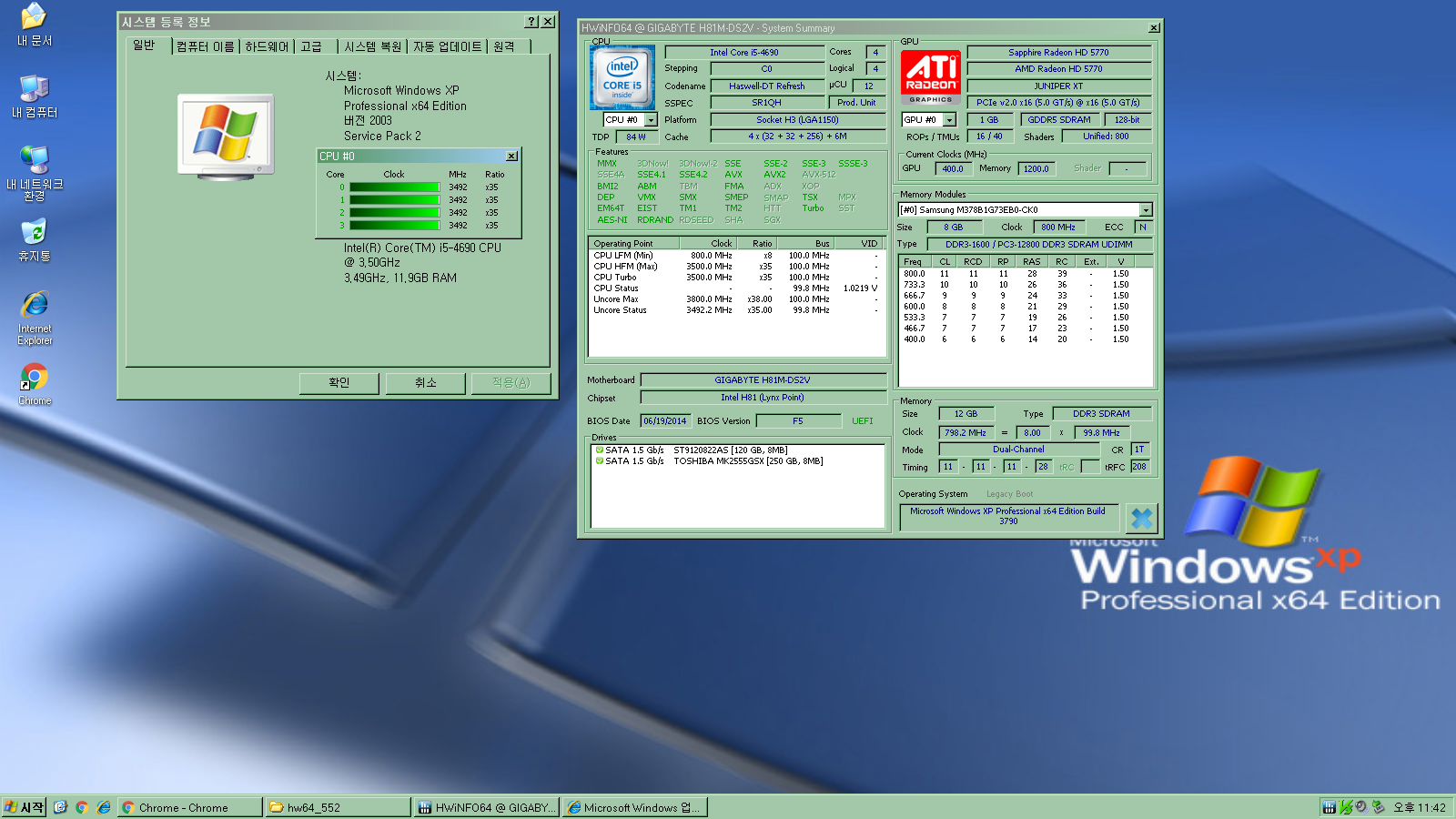
Task: Open the CPU #0 selector dropdown
Action: [651, 120]
